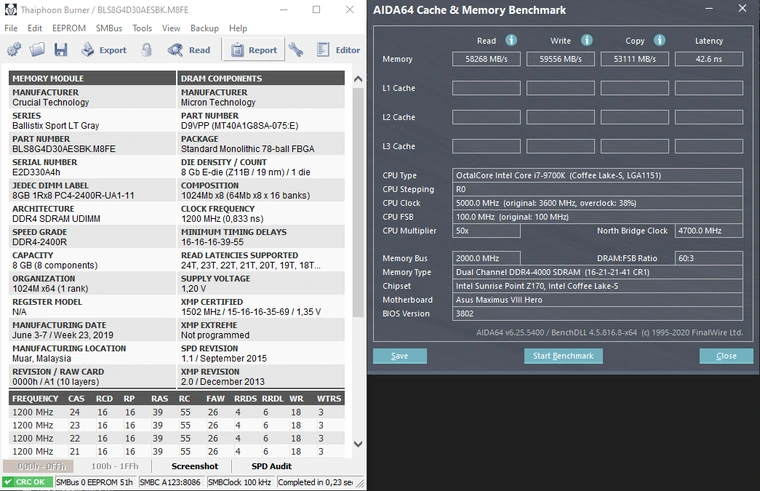Click the DRAM:FSB Ratio value 60:3
This screenshot has height=491, width=760.
click(709, 258)
